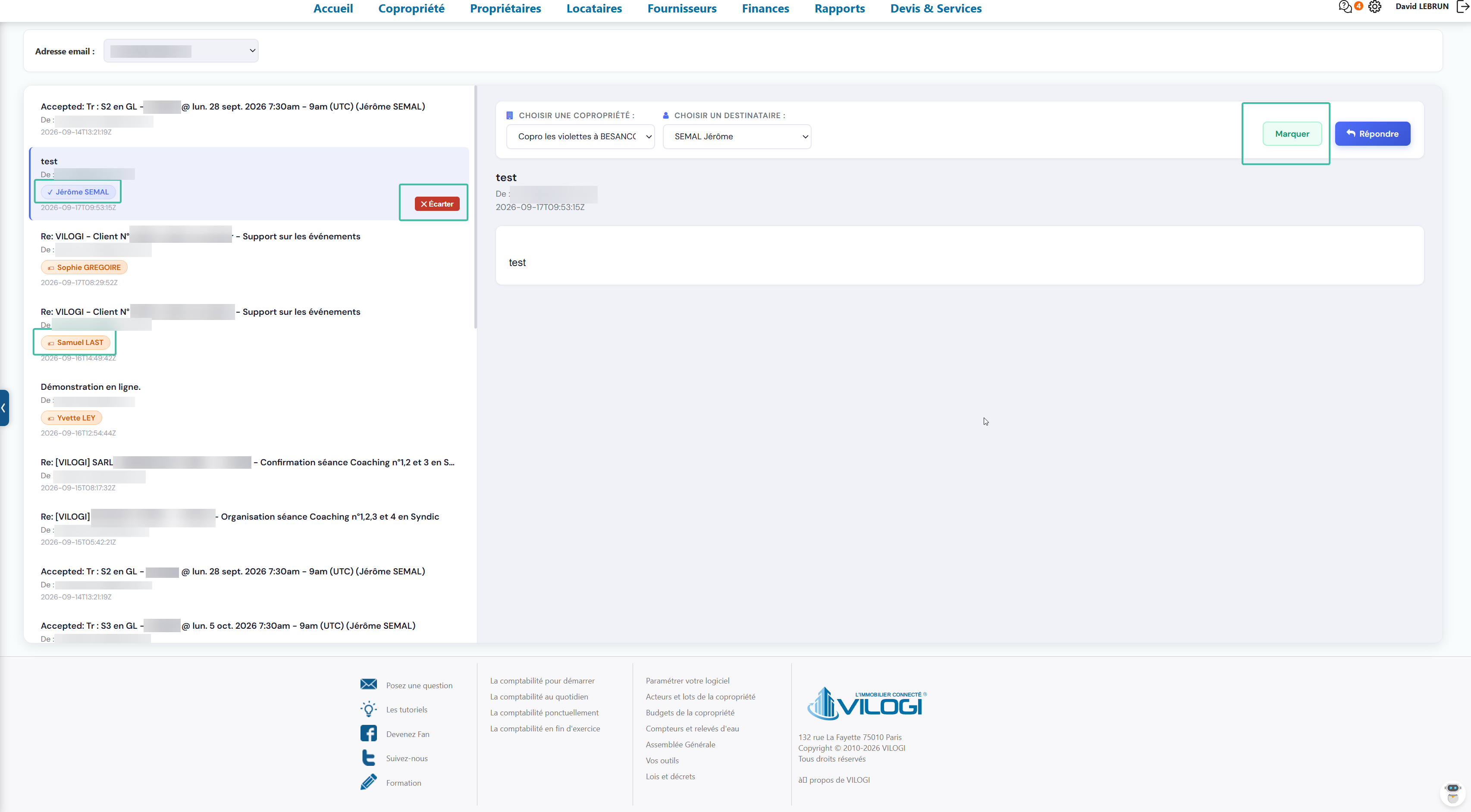Click the Répondre button
The width and height of the screenshot is (1471, 812).
pyautogui.click(x=1372, y=134)
